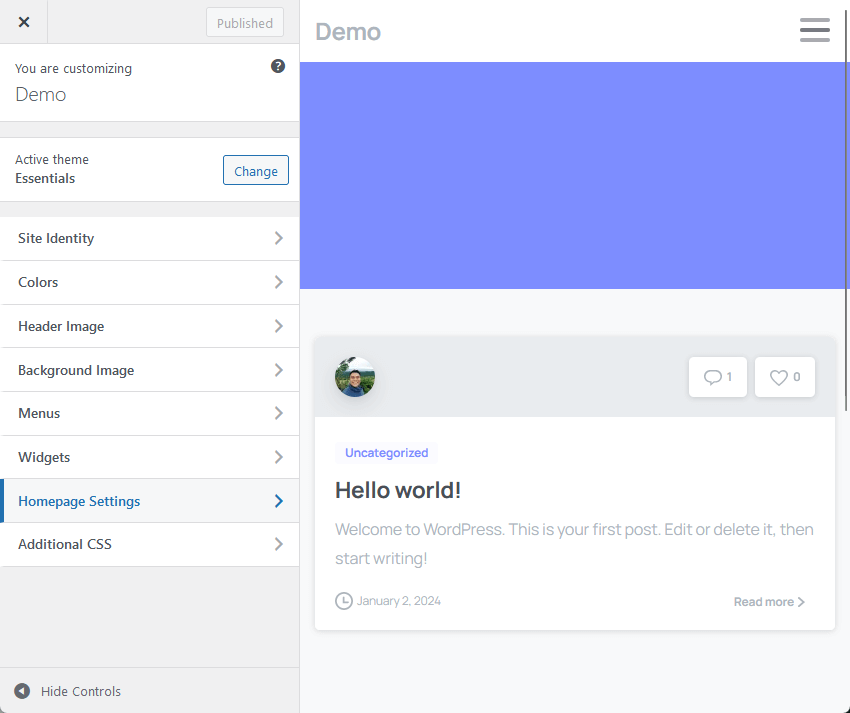Open the Menus panel
Image resolution: width=850 pixels, height=713 pixels.
point(150,413)
